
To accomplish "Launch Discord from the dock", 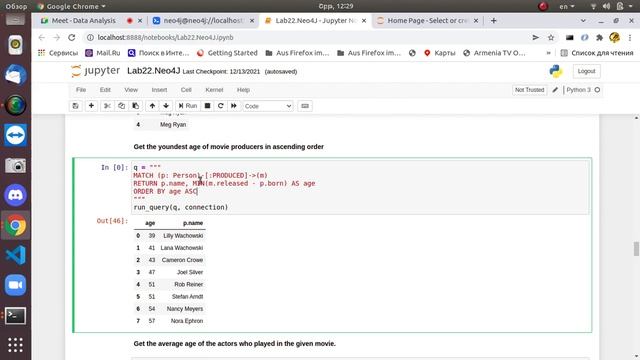I will (x=16, y=195).
